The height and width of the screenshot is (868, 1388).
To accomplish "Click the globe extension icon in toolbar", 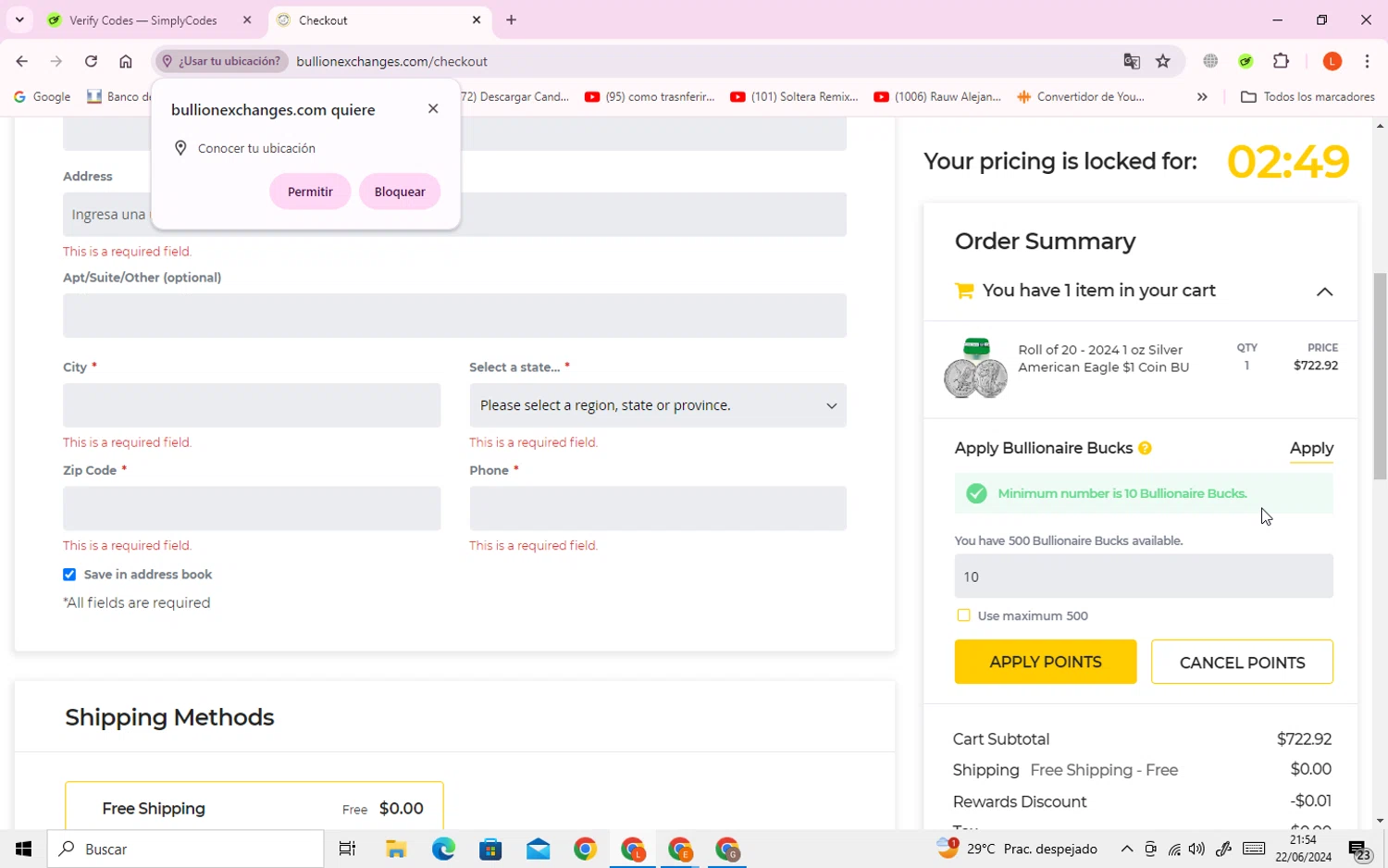I will [1210, 61].
